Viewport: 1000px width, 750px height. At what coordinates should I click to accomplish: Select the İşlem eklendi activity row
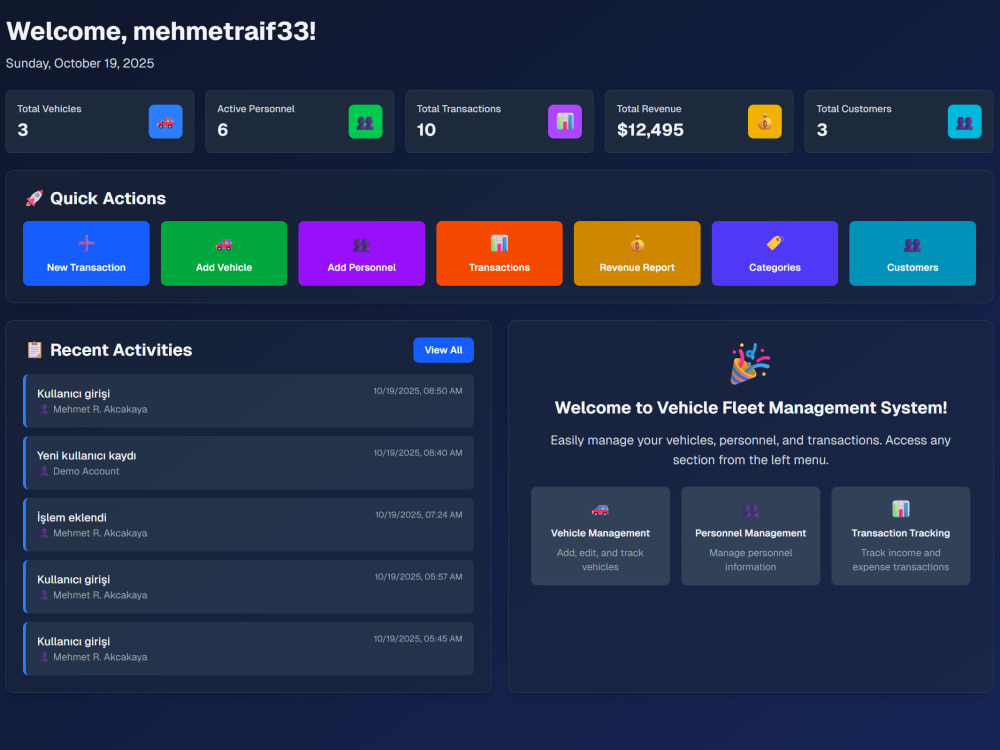tap(248, 524)
